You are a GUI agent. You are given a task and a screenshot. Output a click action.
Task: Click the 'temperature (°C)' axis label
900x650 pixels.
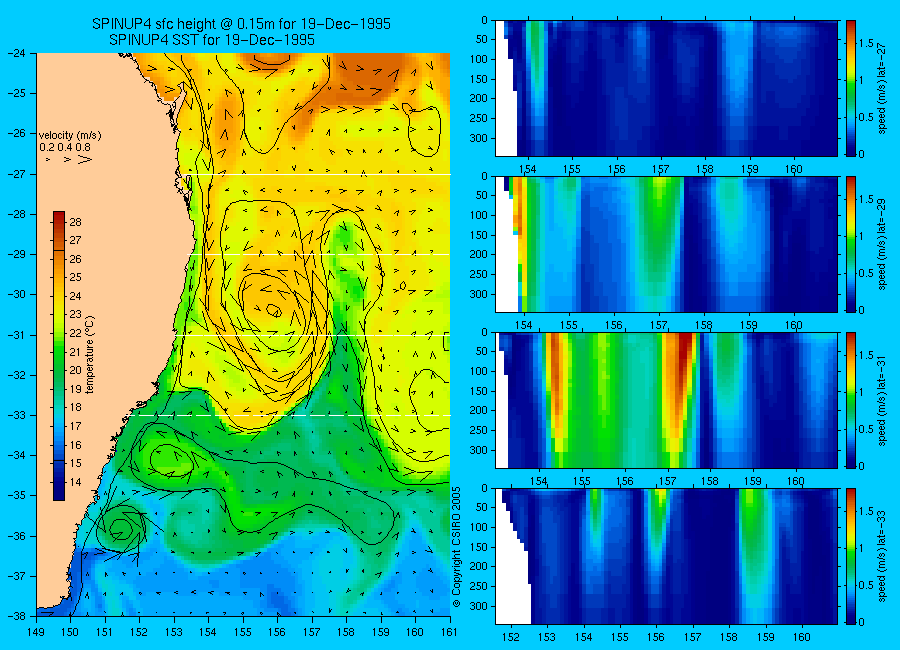coord(90,355)
